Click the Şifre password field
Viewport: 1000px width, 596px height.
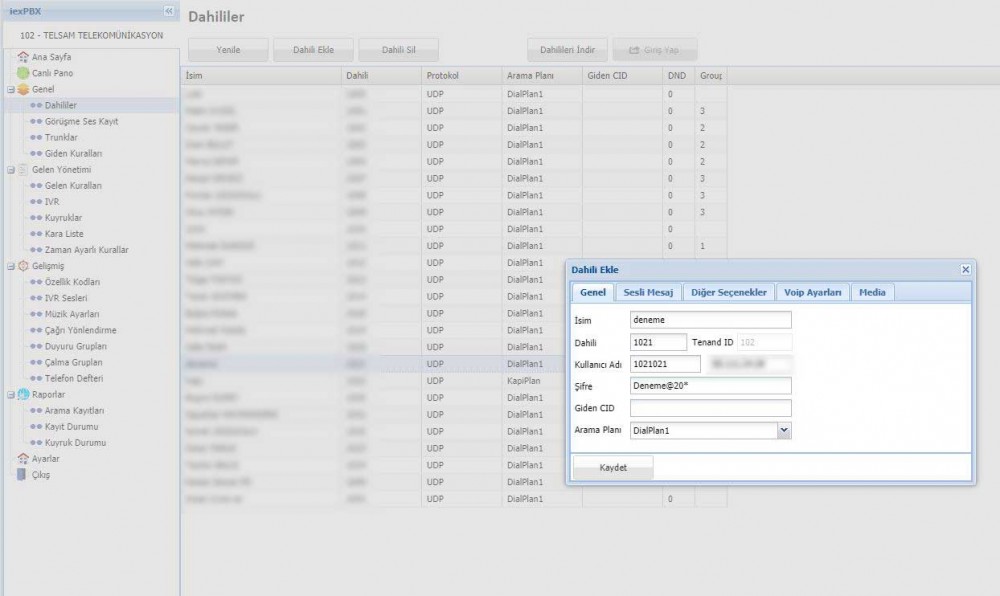[710, 386]
